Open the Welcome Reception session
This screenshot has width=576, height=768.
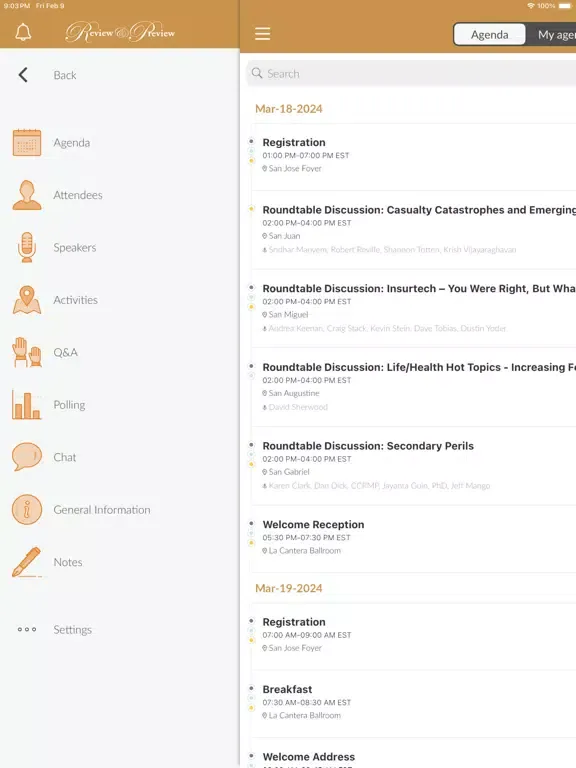point(413,537)
